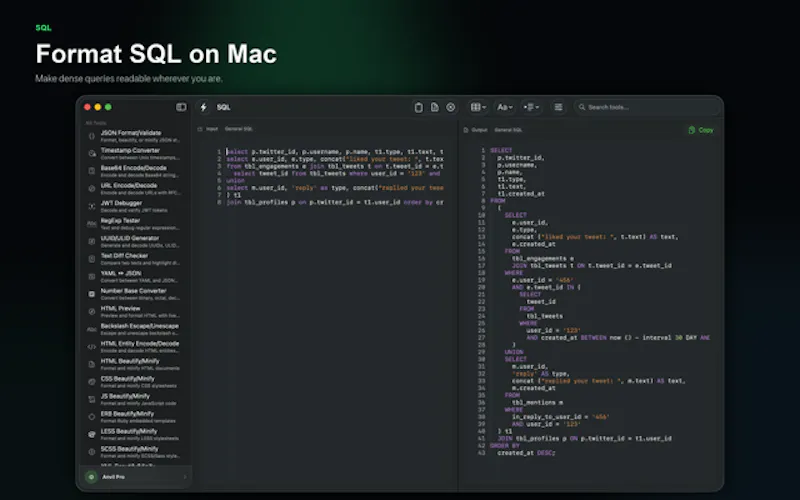Open UUID/ULID Generator tool
The width and height of the screenshot is (800, 500).
136,242
